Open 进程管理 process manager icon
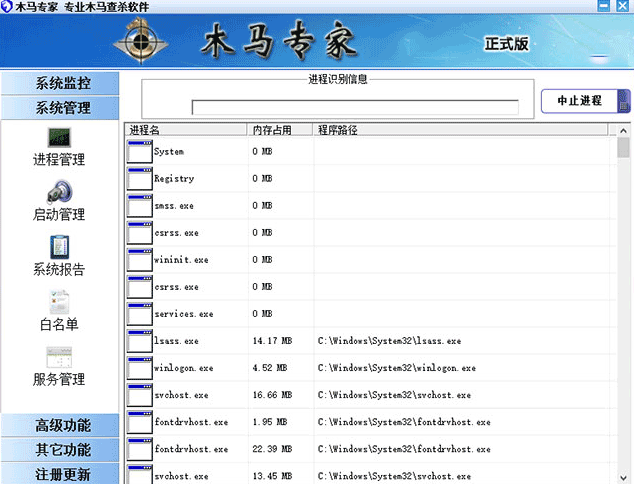Viewport: 634px width, 484px height. 59,137
